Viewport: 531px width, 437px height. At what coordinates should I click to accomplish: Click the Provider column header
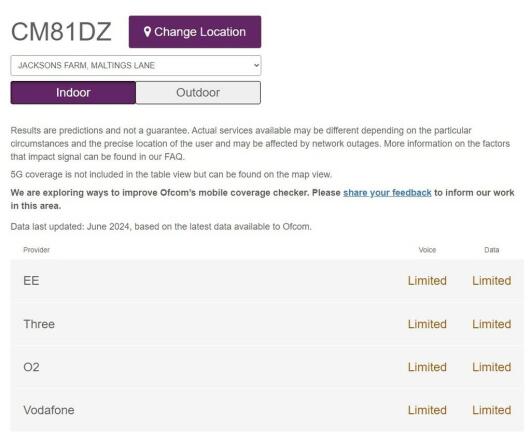(x=36, y=250)
